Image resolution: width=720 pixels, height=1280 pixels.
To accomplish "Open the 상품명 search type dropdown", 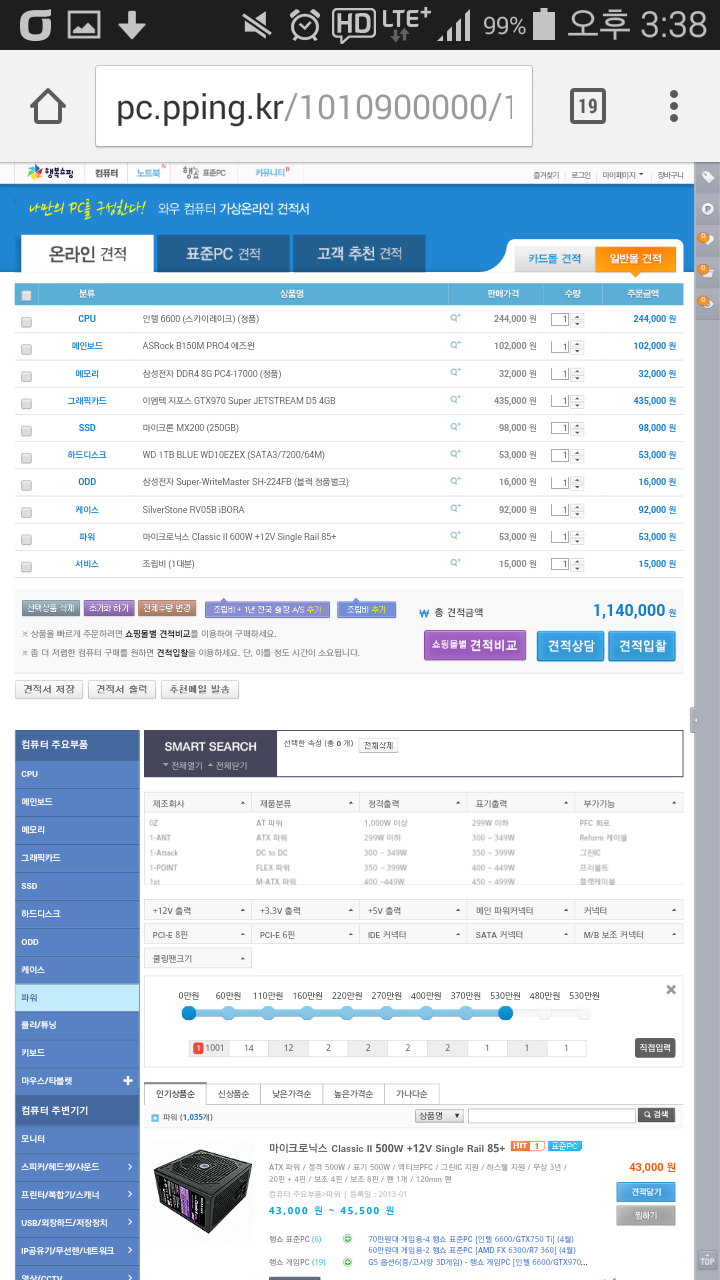I will [439, 1115].
